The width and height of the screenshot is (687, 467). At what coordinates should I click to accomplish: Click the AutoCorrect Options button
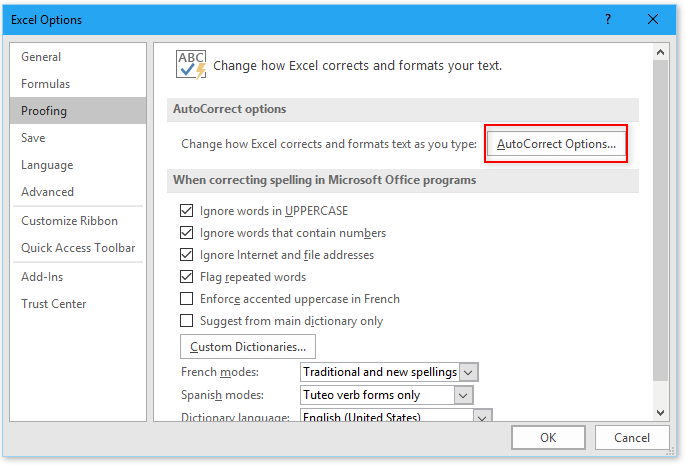[x=556, y=144]
